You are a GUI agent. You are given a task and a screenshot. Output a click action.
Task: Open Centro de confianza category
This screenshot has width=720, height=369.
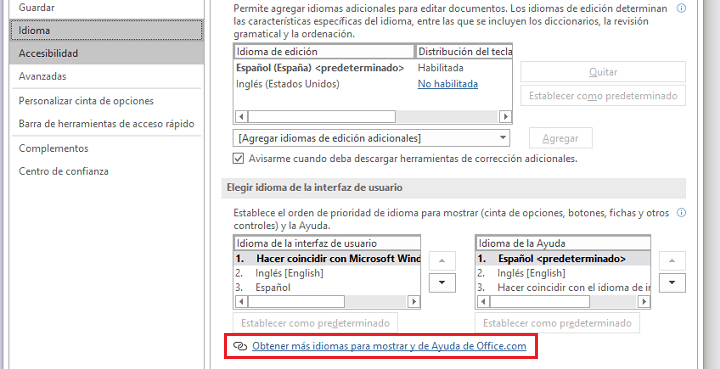point(107,171)
